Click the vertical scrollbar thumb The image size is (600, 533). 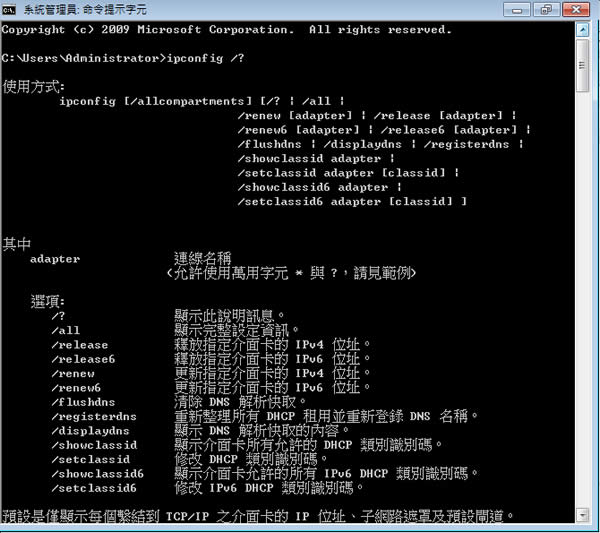pos(582,65)
